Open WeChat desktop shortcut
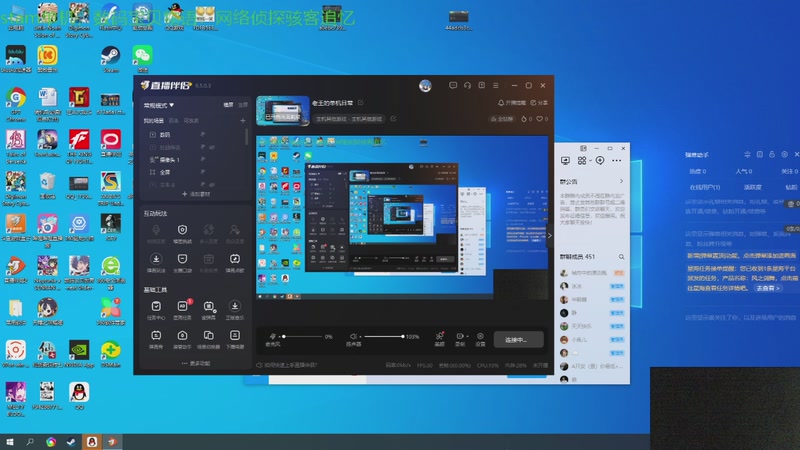The image size is (800, 450). (x=142, y=59)
